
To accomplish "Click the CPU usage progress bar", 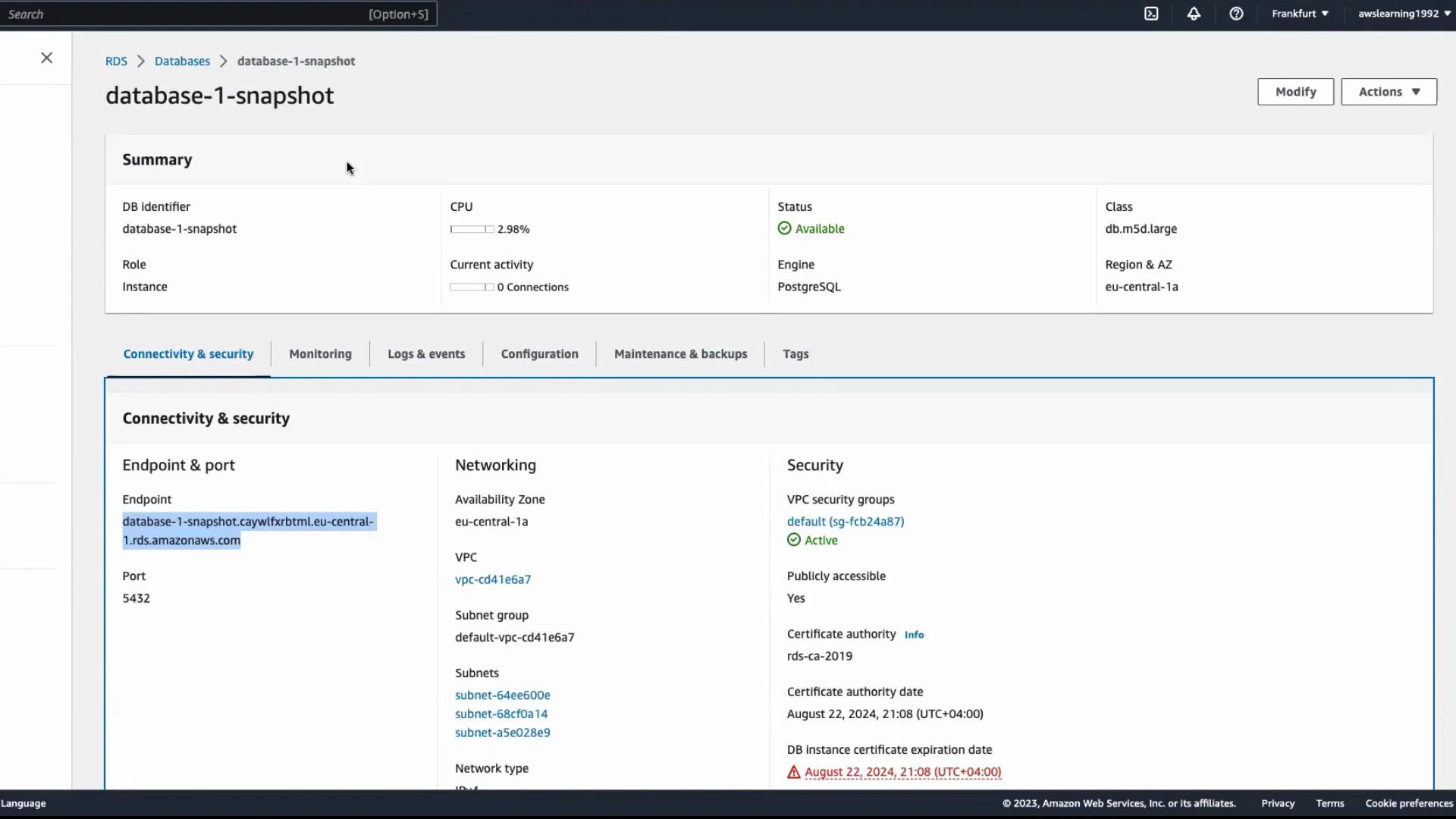I will click(x=471, y=228).
